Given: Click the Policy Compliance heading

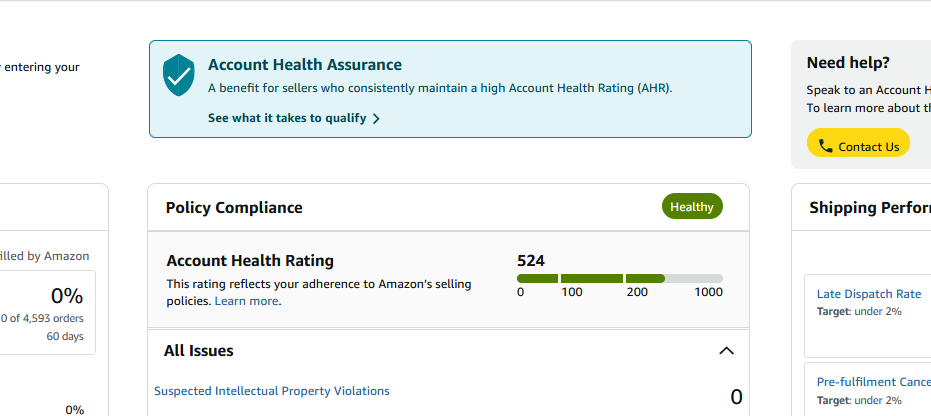Looking at the screenshot, I should tap(234, 208).
